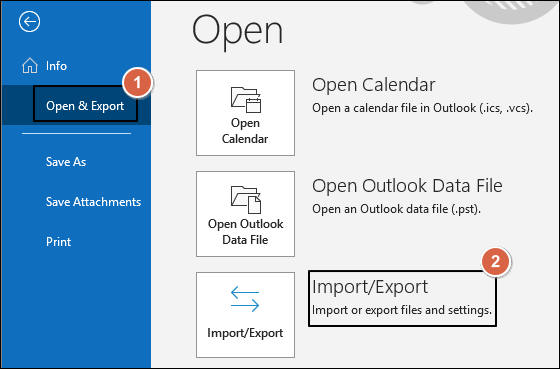Open the Info menu item
The image size is (560, 369).
(x=56, y=66)
